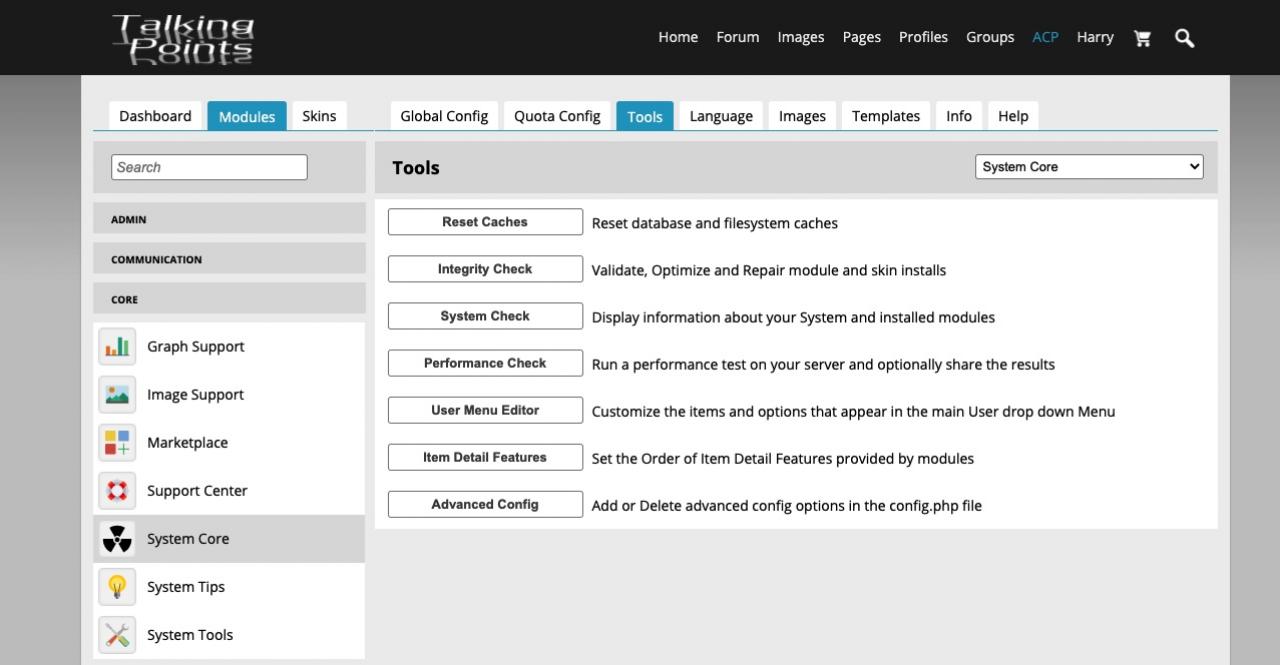Click 'Validate, Optimize and Repair module' description
Image resolution: width=1280 pixels, height=665 pixels.
pyautogui.click(x=769, y=270)
